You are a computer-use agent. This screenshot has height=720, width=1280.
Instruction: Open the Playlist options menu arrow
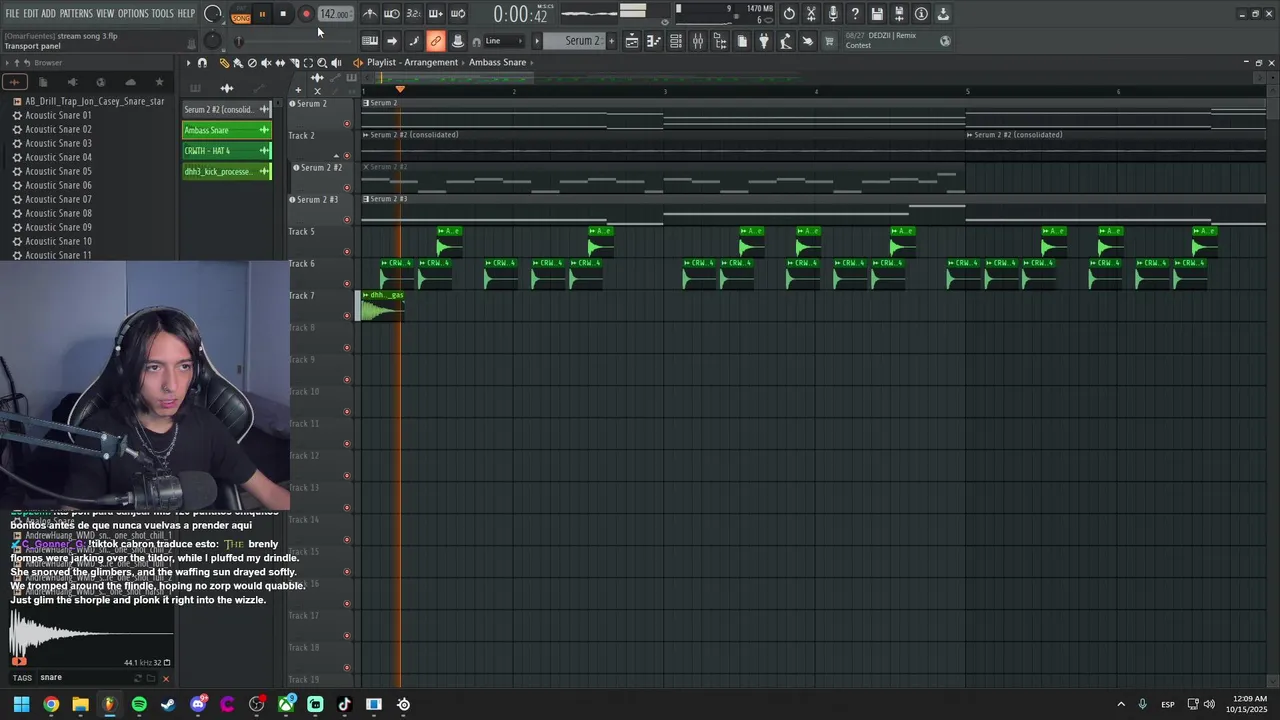pos(188,62)
